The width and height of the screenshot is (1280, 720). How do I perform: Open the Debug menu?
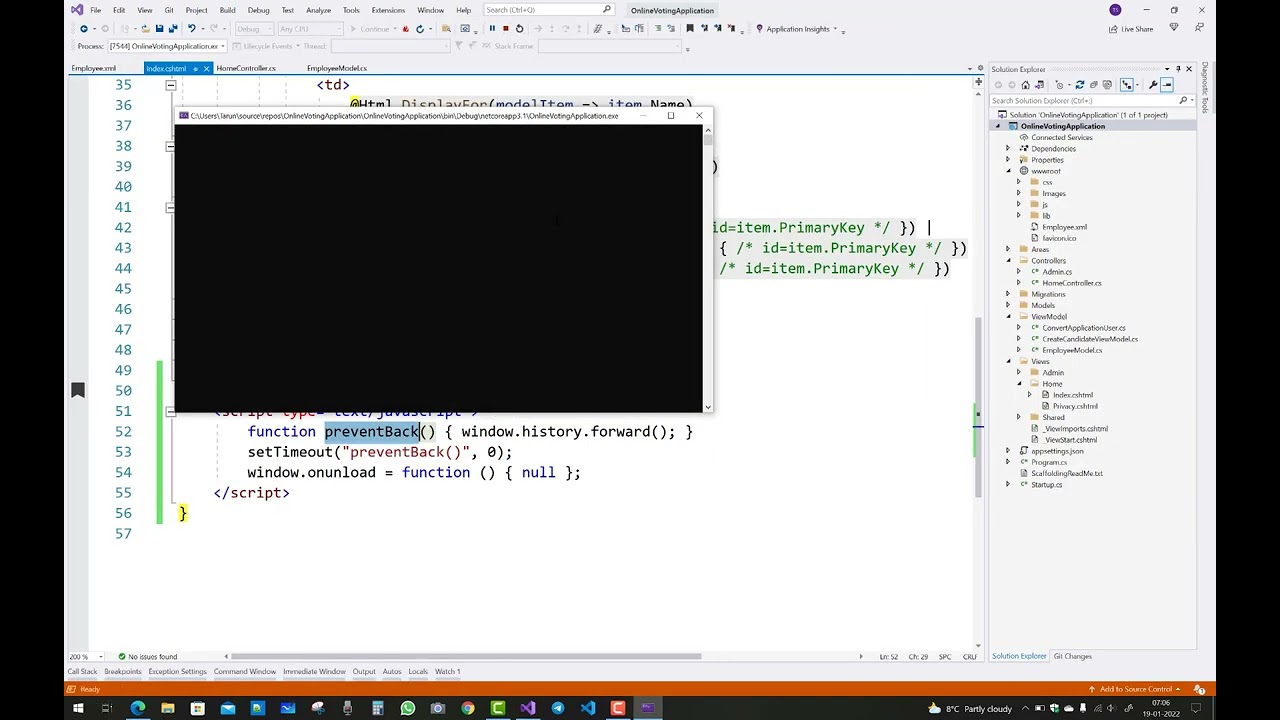click(258, 10)
